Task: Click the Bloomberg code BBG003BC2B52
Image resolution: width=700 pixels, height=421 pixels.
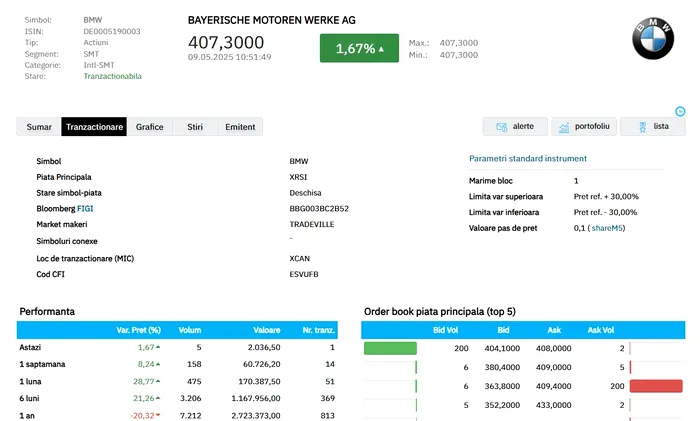Action: [x=319, y=208]
